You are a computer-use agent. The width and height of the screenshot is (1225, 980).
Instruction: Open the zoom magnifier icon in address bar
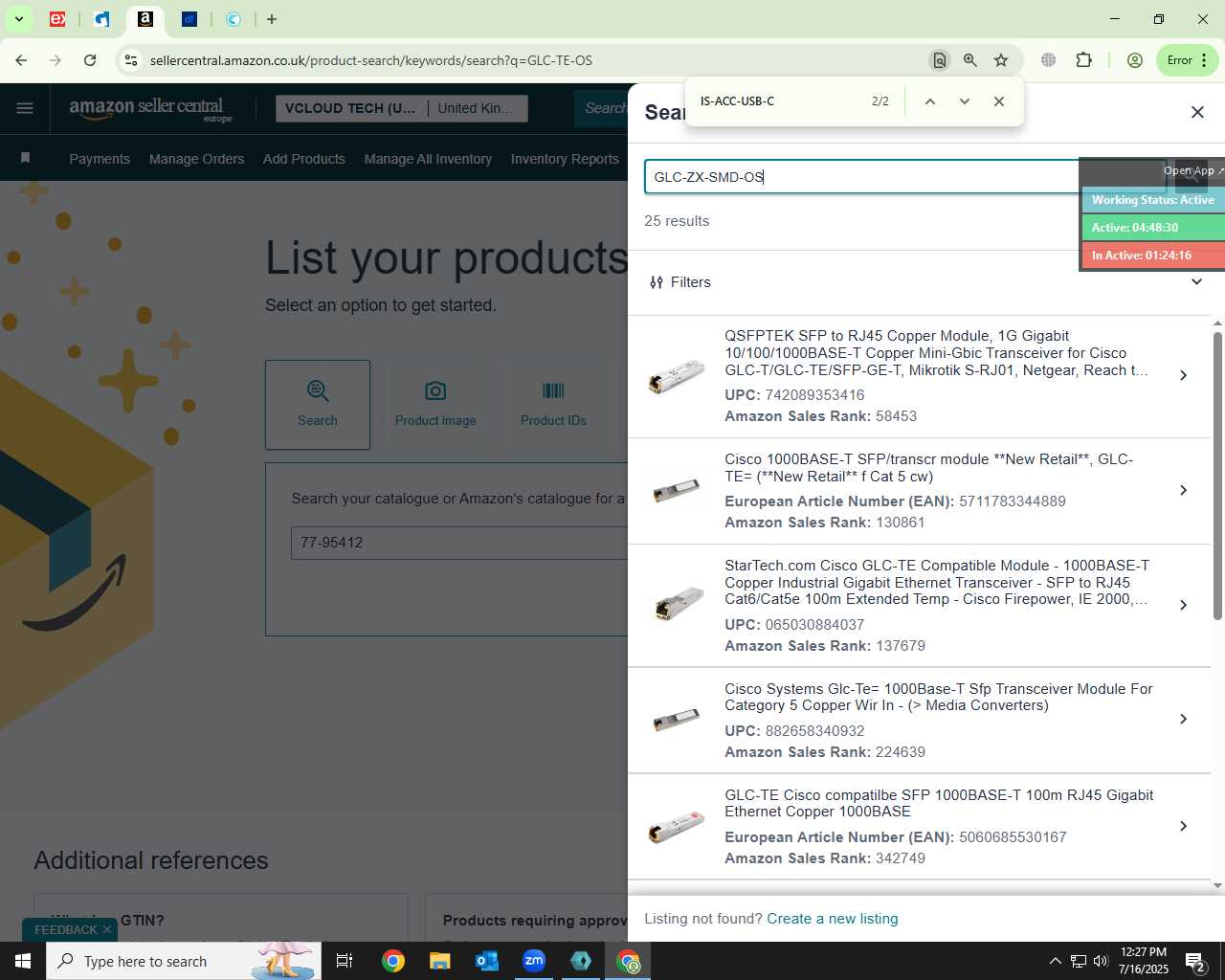[x=970, y=60]
